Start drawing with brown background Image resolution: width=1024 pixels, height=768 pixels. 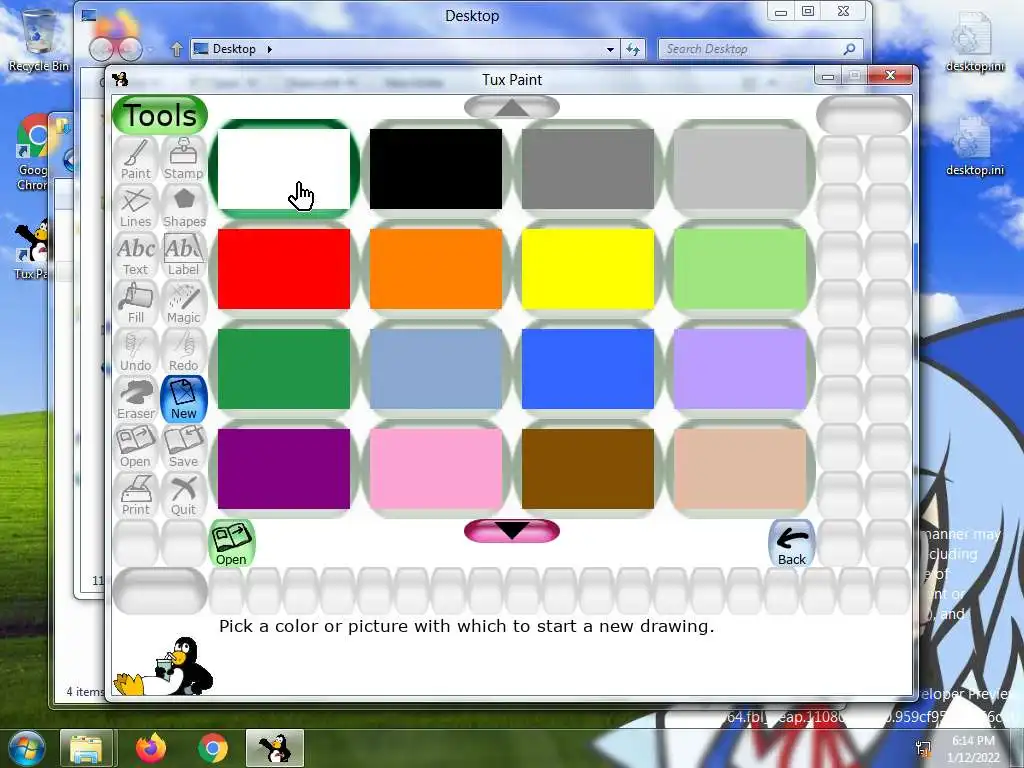(x=588, y=469)
